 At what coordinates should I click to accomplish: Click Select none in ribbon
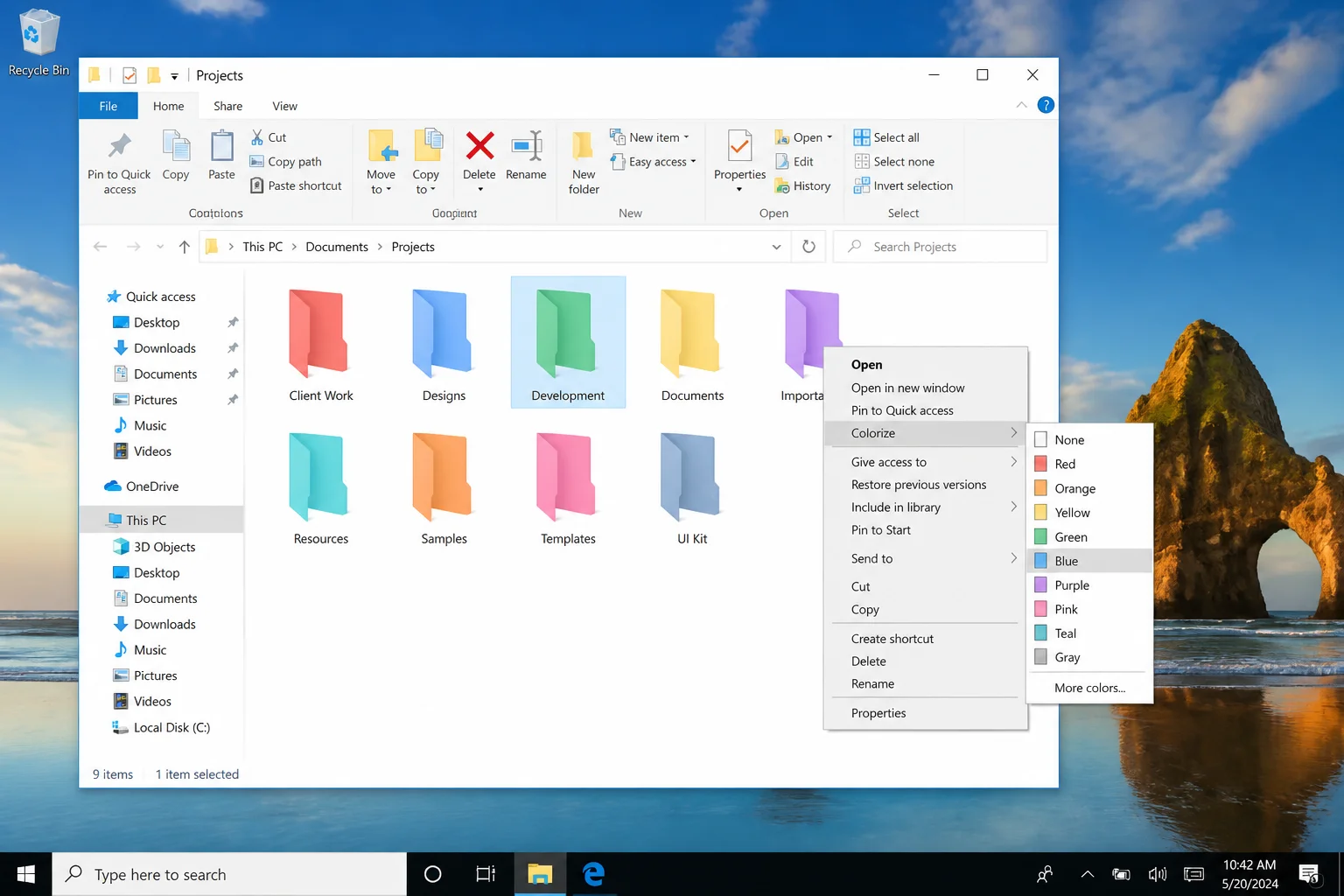tap(894, 162)
